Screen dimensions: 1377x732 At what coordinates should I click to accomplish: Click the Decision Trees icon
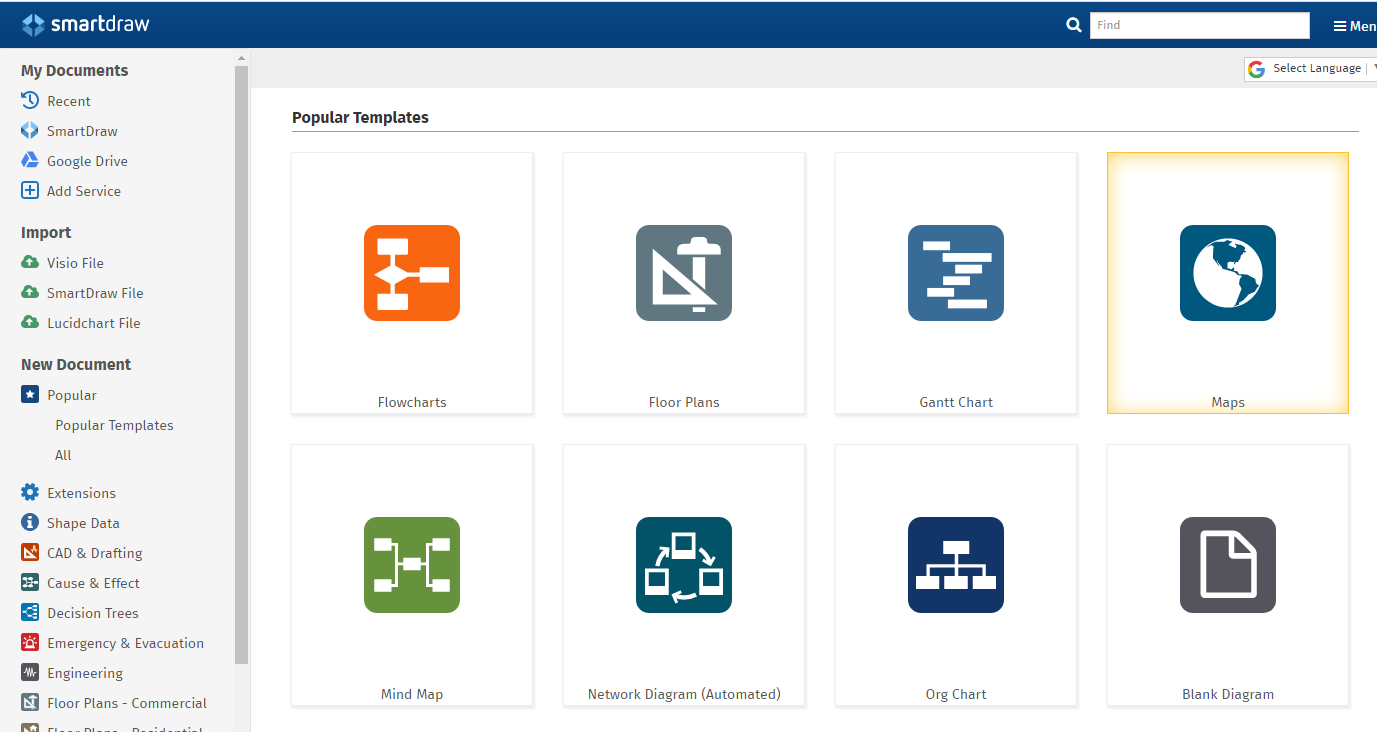(x=30, y=612)
